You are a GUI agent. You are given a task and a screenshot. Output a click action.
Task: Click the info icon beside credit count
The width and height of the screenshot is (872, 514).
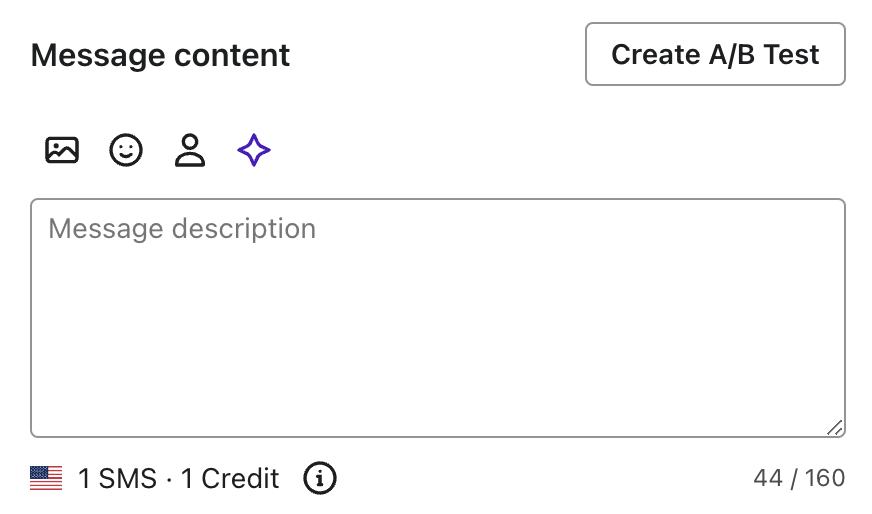[x=320, y=479]
